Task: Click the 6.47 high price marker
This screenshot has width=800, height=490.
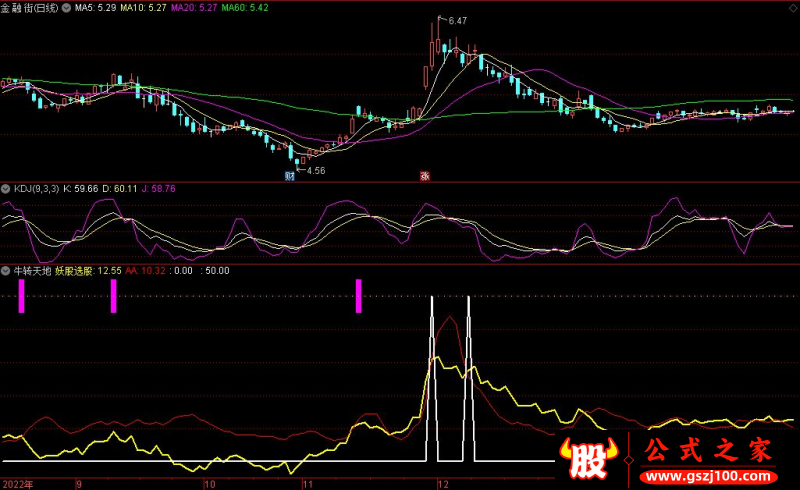Action: (x=457, y=20)
